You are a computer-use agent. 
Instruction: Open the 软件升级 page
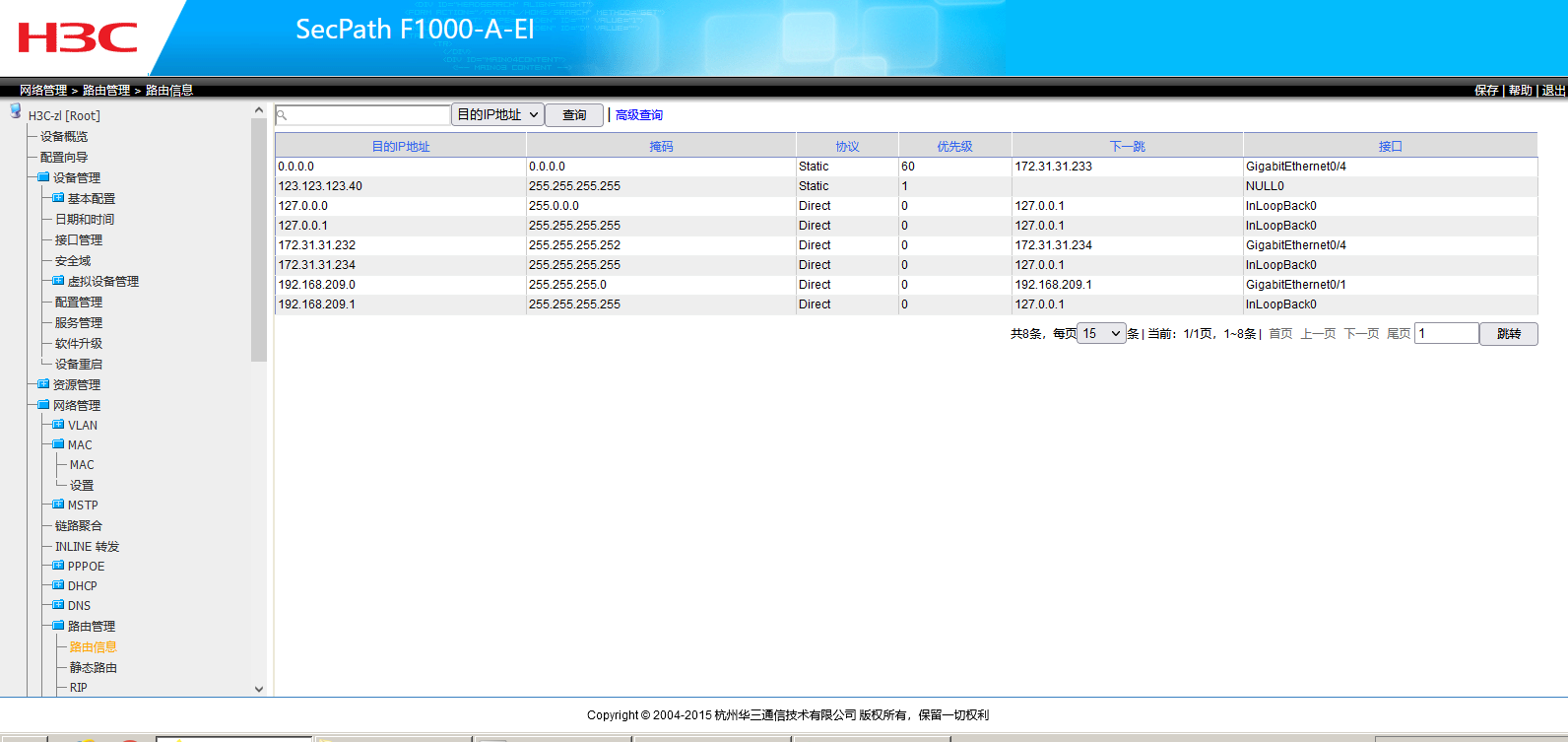(x=79, y=344)
